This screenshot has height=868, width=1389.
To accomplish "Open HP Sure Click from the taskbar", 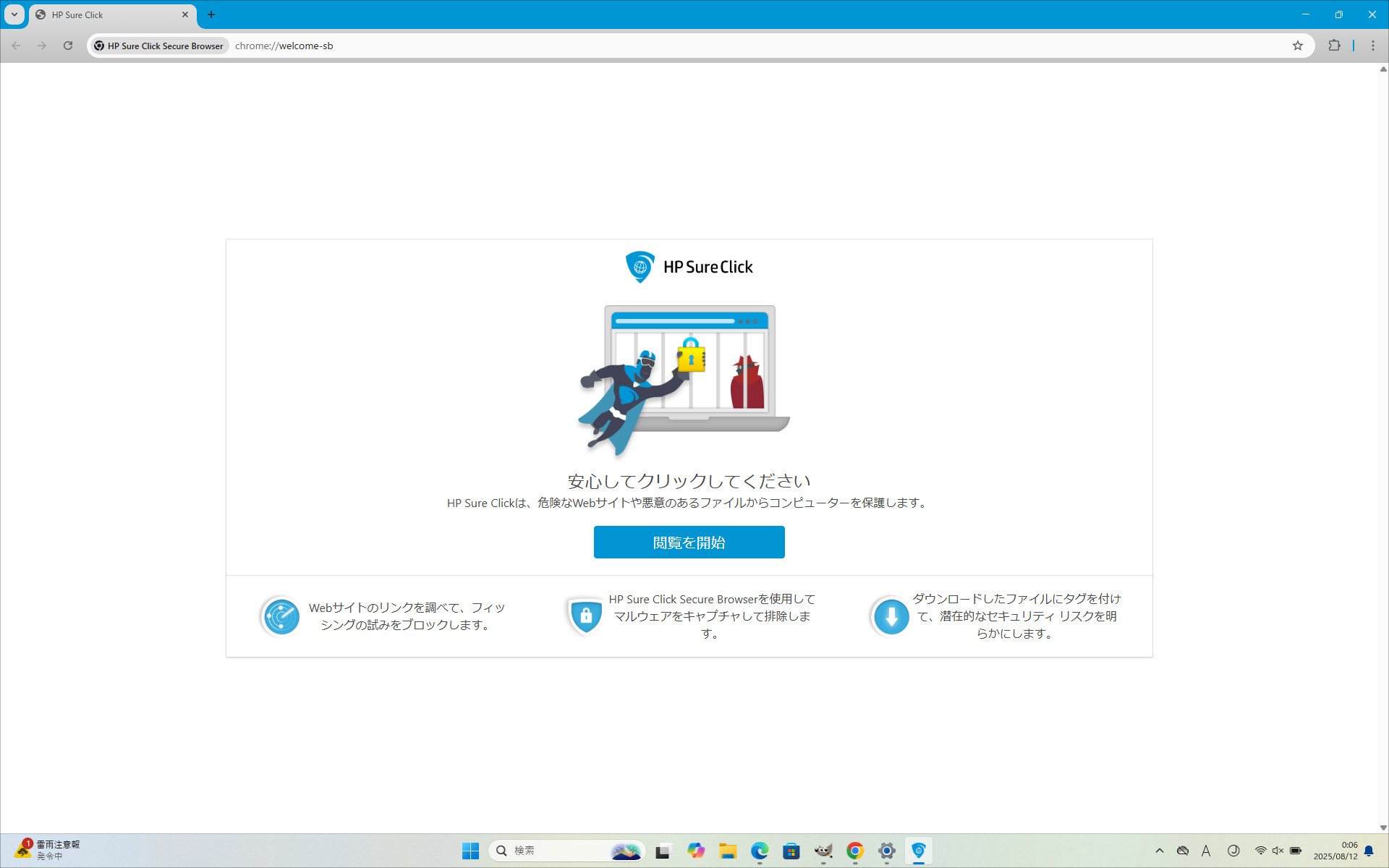I will pos(919,851).
